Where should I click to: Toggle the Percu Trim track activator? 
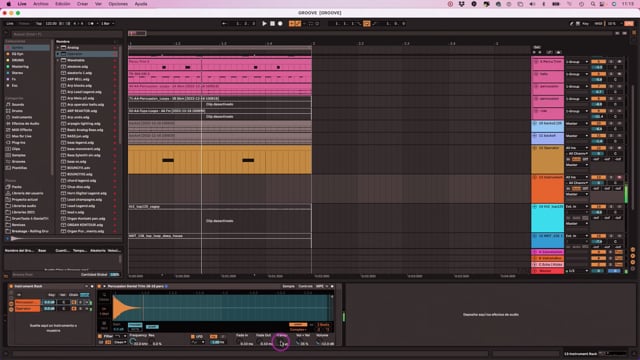pyautogui.click(x=598, y=62)
